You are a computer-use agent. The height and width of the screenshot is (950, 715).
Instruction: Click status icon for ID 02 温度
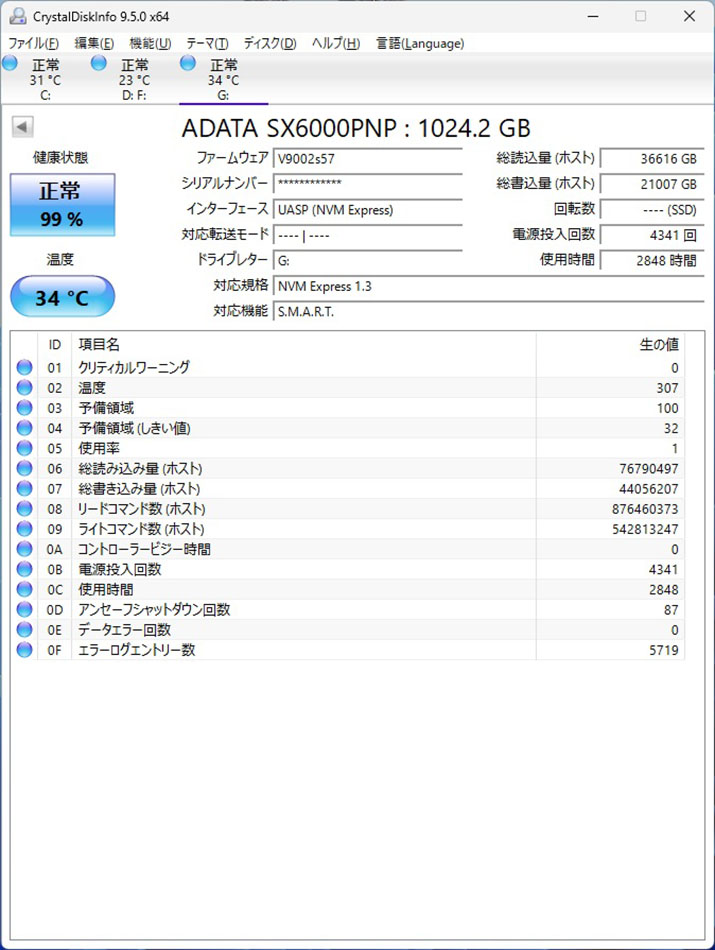click(x=24, y=388)
